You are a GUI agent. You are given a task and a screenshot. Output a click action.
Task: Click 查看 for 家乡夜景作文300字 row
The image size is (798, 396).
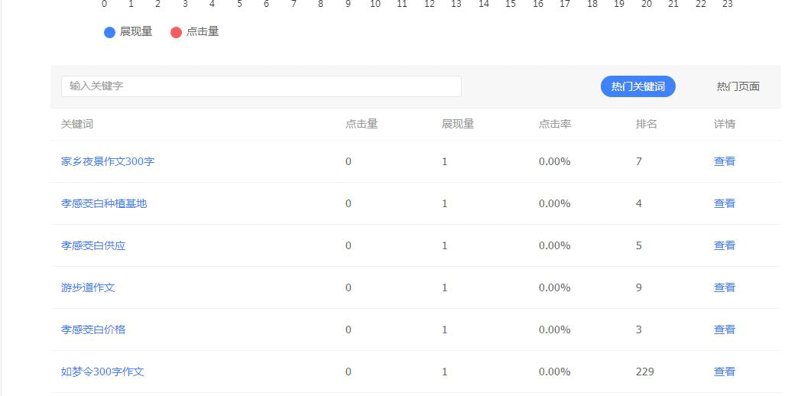coord(724,161)
